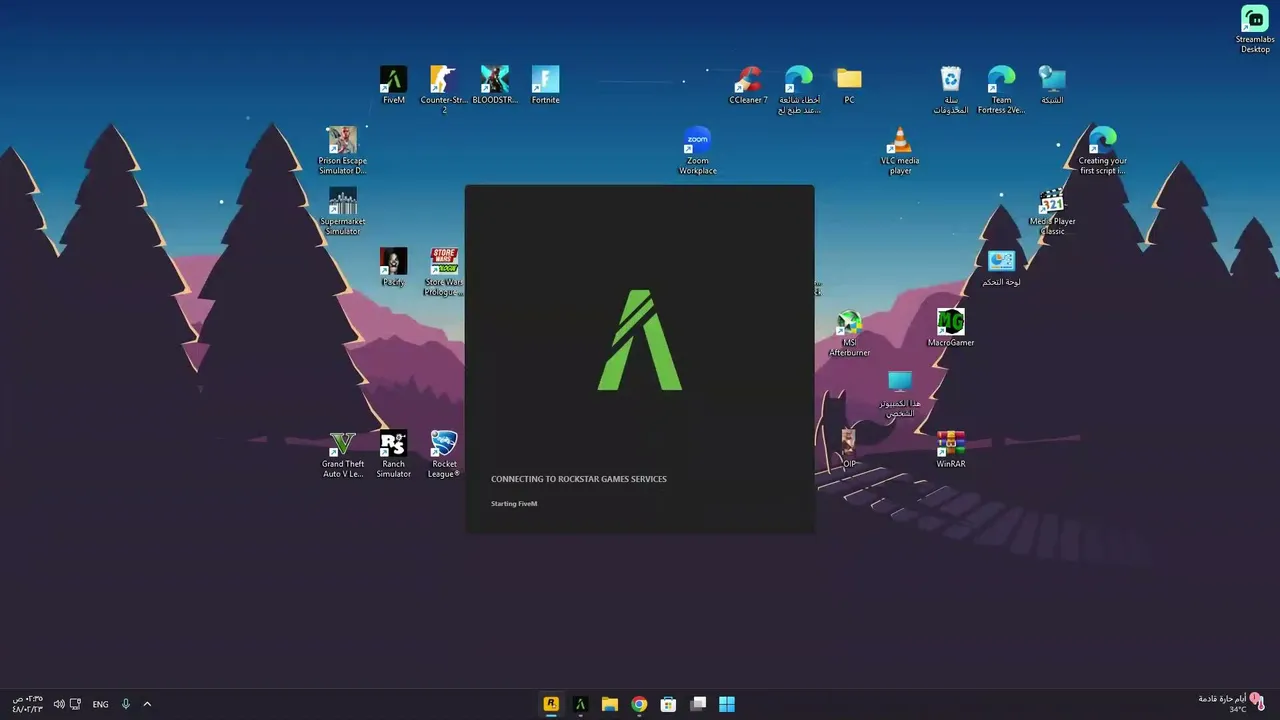1280x720 pixels.
Task: Click the volume speaker tray icon
Action: [x=59, y=704]
